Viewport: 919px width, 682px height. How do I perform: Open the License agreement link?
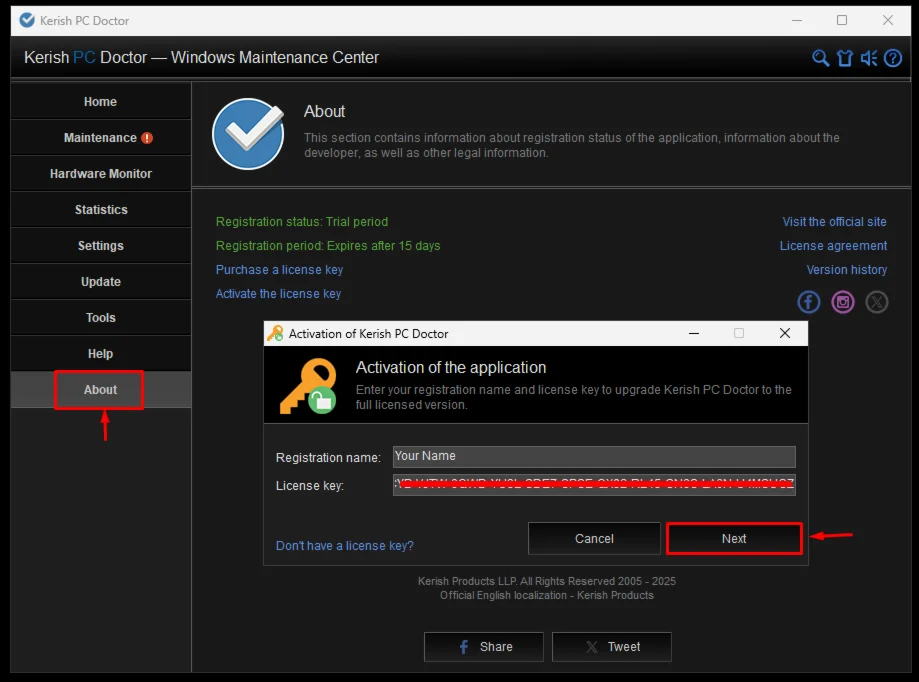(833, 246)
